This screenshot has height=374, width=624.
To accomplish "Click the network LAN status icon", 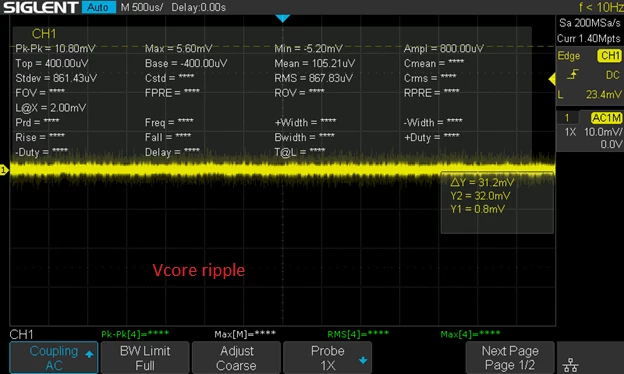I will tap(571, 364).
